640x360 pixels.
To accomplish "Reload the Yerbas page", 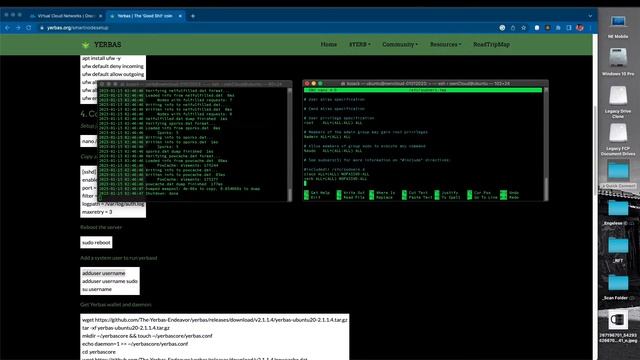I will [x=29, y=28].
